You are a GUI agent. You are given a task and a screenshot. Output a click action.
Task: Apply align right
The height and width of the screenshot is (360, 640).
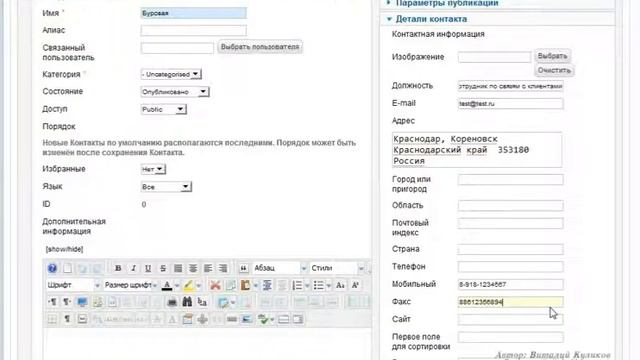click(x=223, y=268)
